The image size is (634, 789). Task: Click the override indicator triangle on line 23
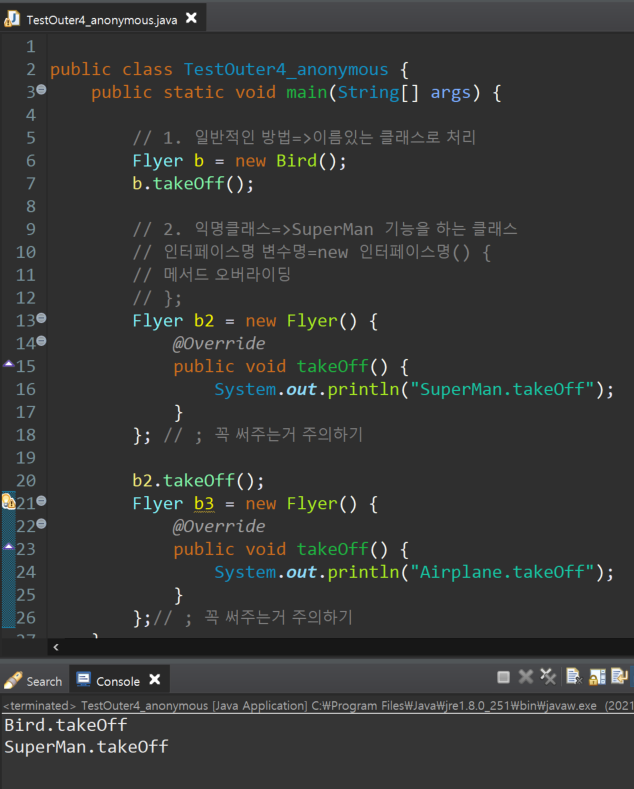click(x=9, y=546)
